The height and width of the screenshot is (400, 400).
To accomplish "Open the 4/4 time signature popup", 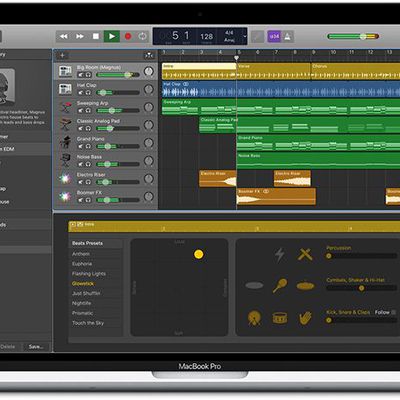I will 229,33.
